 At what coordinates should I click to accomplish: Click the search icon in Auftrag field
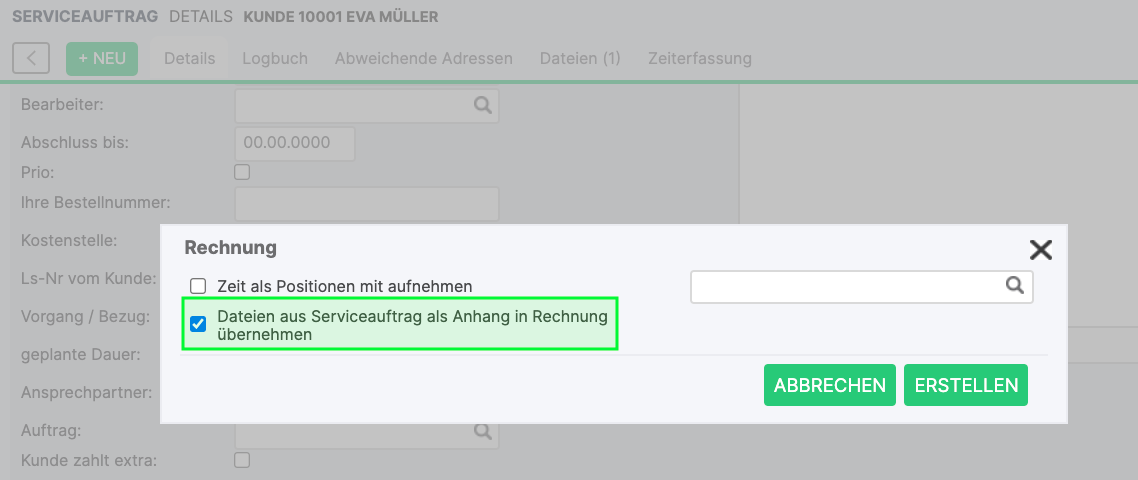[x=482, y=431]
